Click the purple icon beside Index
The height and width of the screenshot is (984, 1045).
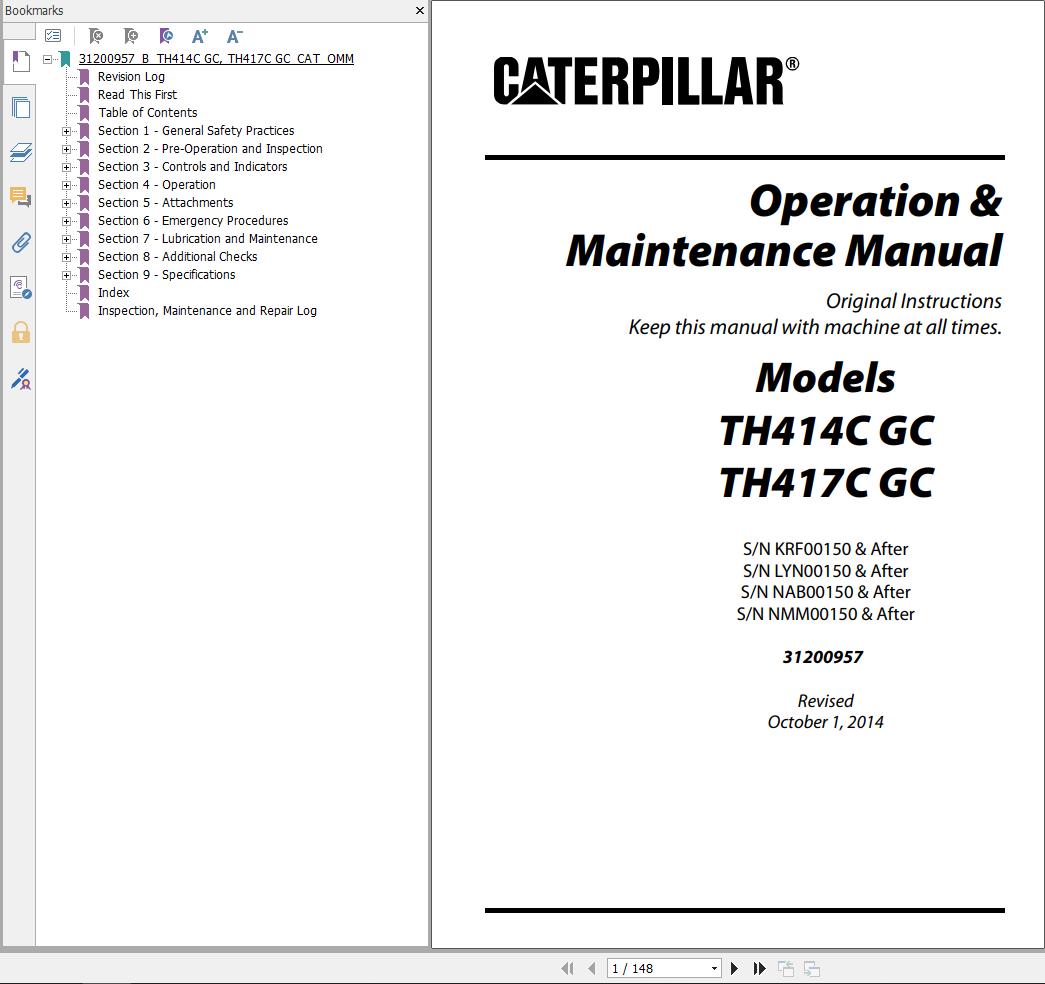[x=84, y=293]
